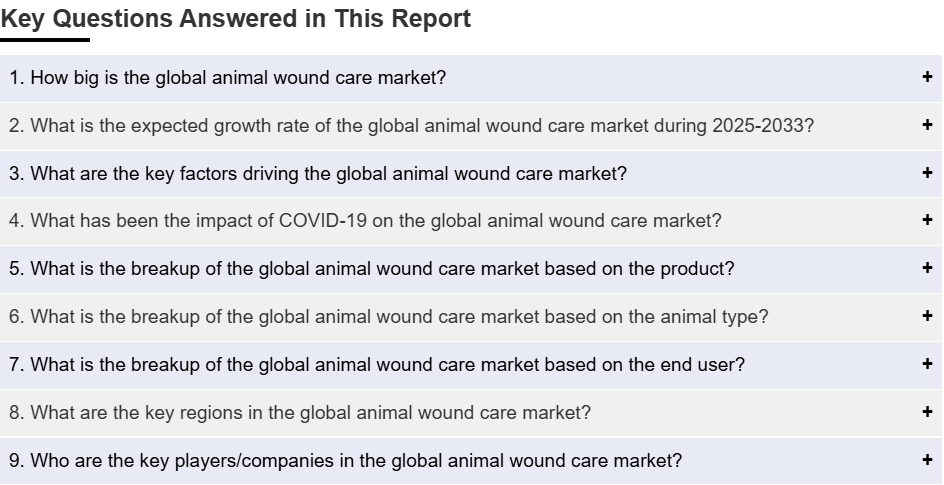Image resolution: width=944 pixels, height=485 pixels.
Task: Click plus icon beside COVID-19 impact question
Action: click(x=927, y=220)
